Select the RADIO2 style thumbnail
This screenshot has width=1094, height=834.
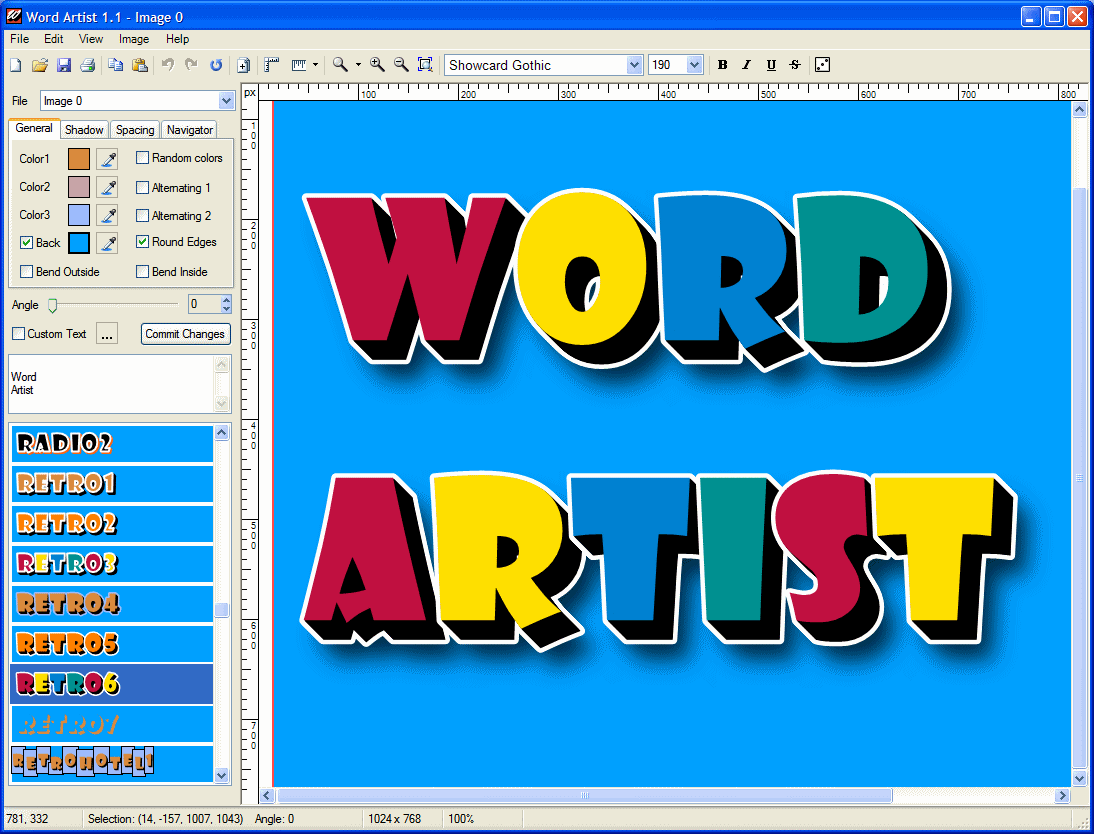point(112,444)
